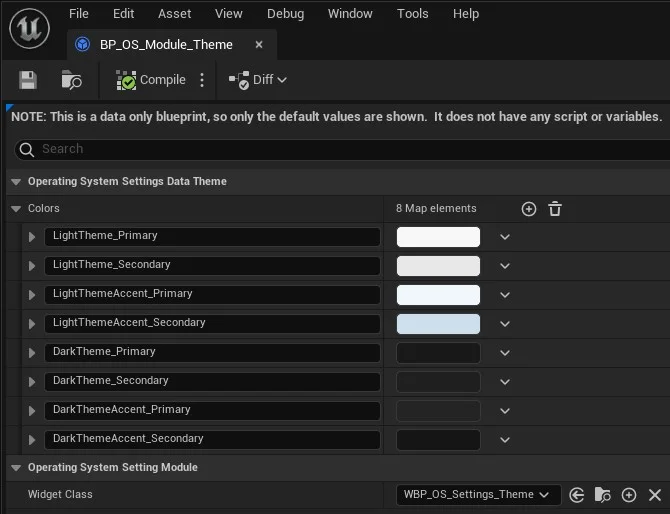Open compile options three-dot menu
This screenshot has height=514, width=670.
(202, 80)
